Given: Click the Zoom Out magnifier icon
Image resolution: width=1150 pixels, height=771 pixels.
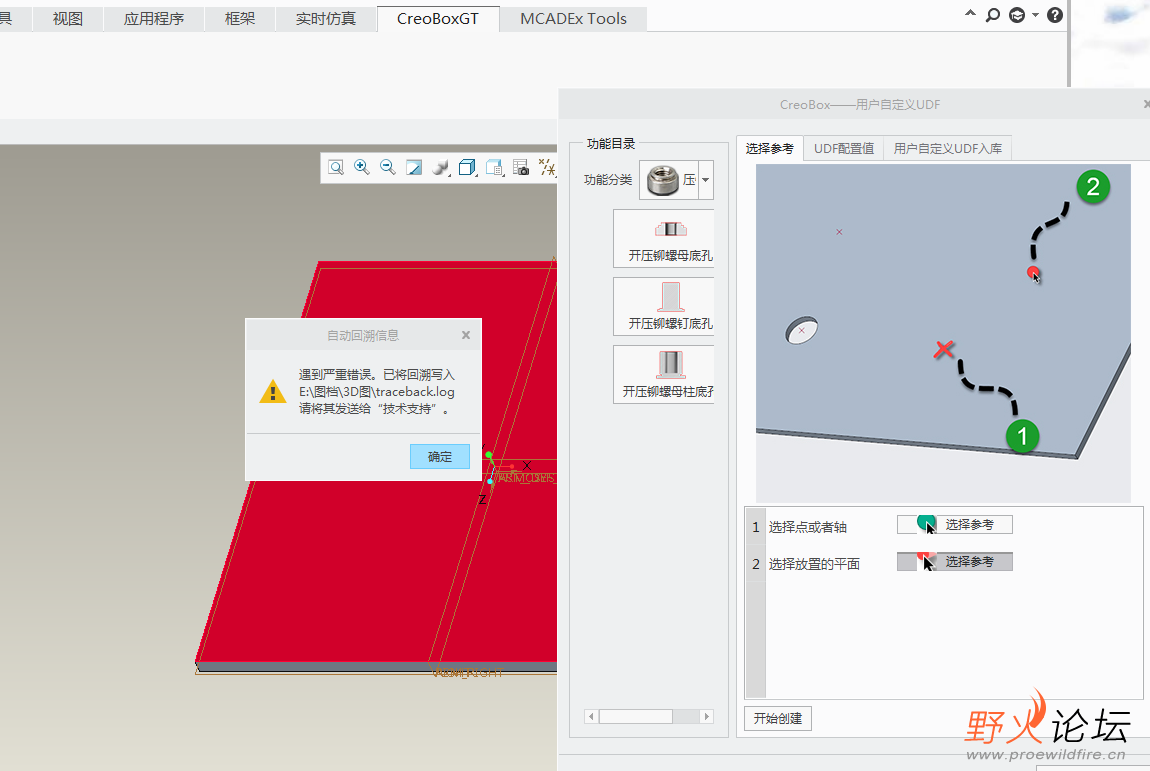Looking at the screenshot, I should pos(388,167).
